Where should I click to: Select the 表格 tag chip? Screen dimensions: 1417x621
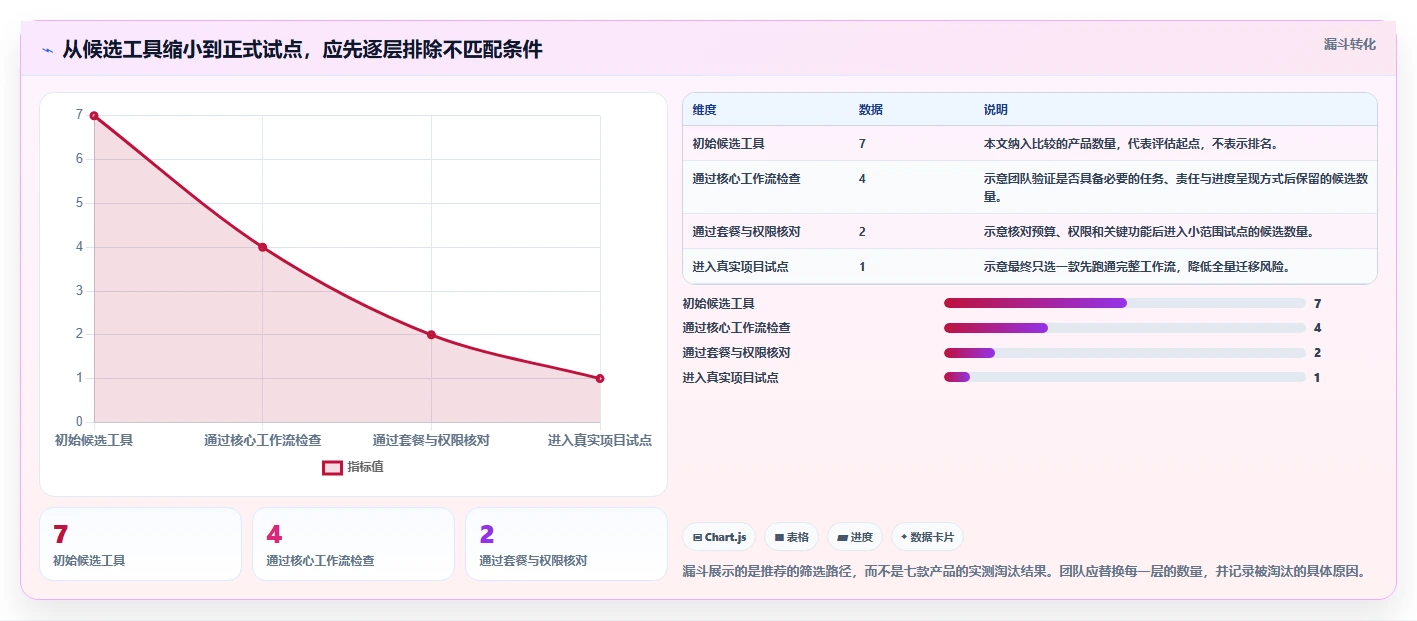click(791, 537)
